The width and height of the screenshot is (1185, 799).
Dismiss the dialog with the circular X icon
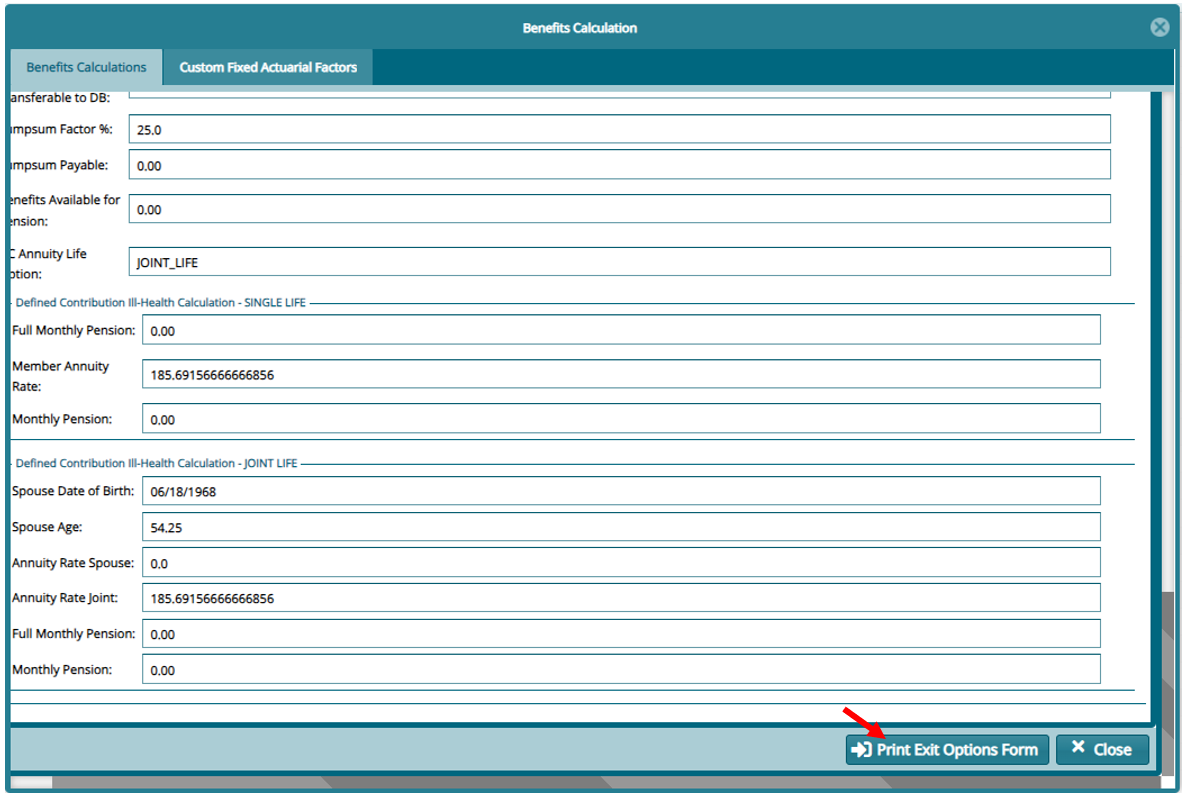(x=1159, y=27)
